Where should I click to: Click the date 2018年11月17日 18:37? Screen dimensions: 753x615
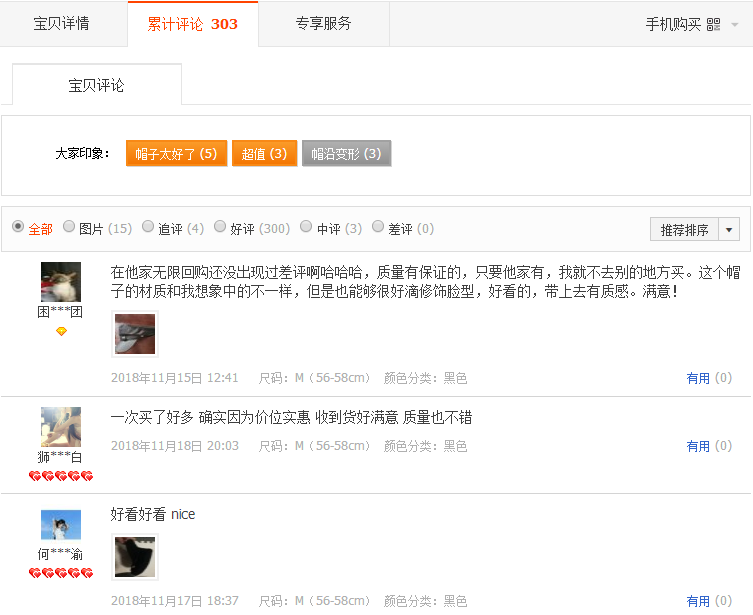click(175, 601)
